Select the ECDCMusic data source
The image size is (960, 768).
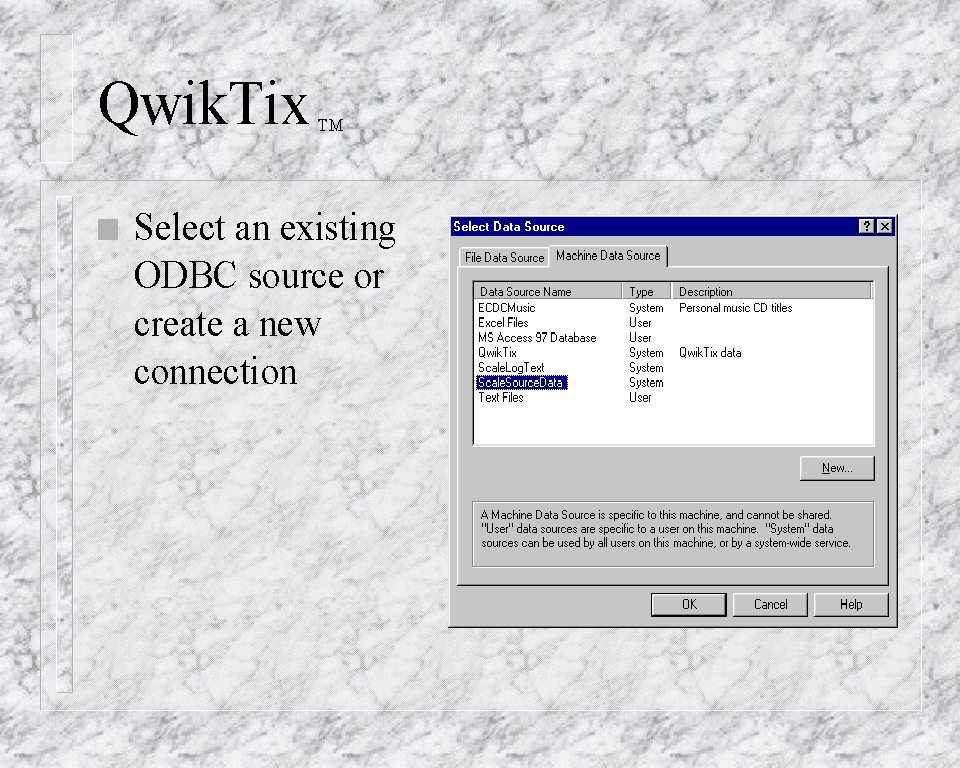click(507, 308)
